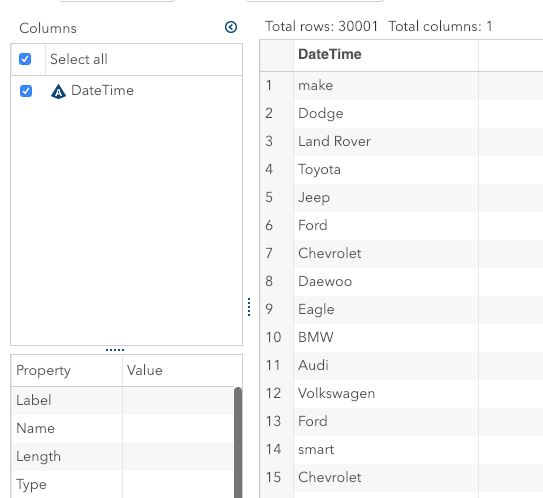Click the cell containing 'Audi'
Image resolution: width=543 pixels, height=498 pixels.
[386, 366]
